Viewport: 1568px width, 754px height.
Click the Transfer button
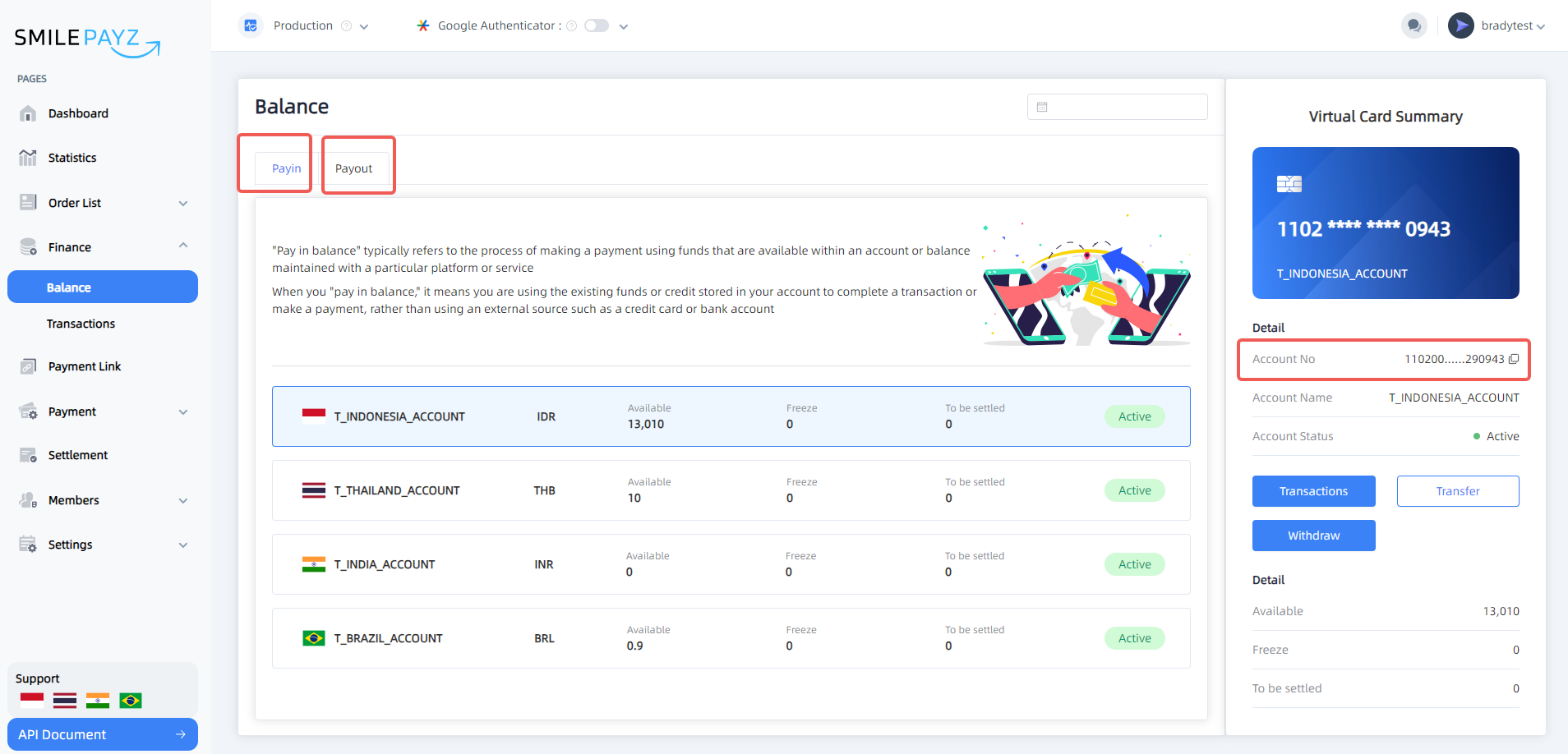1458,491
